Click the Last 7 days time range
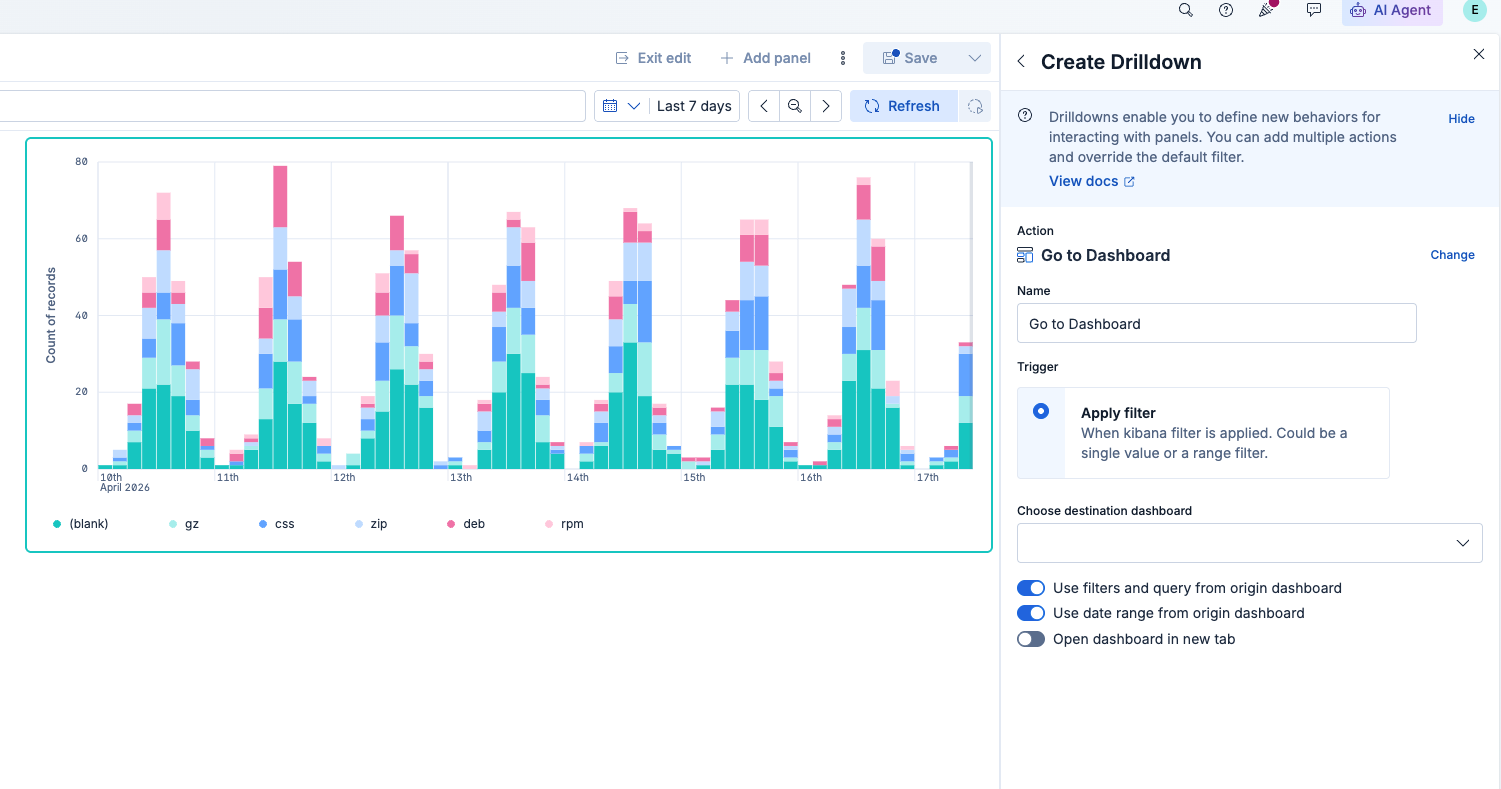This screenshot has height=789, width=1501. [x=694, y=106]
